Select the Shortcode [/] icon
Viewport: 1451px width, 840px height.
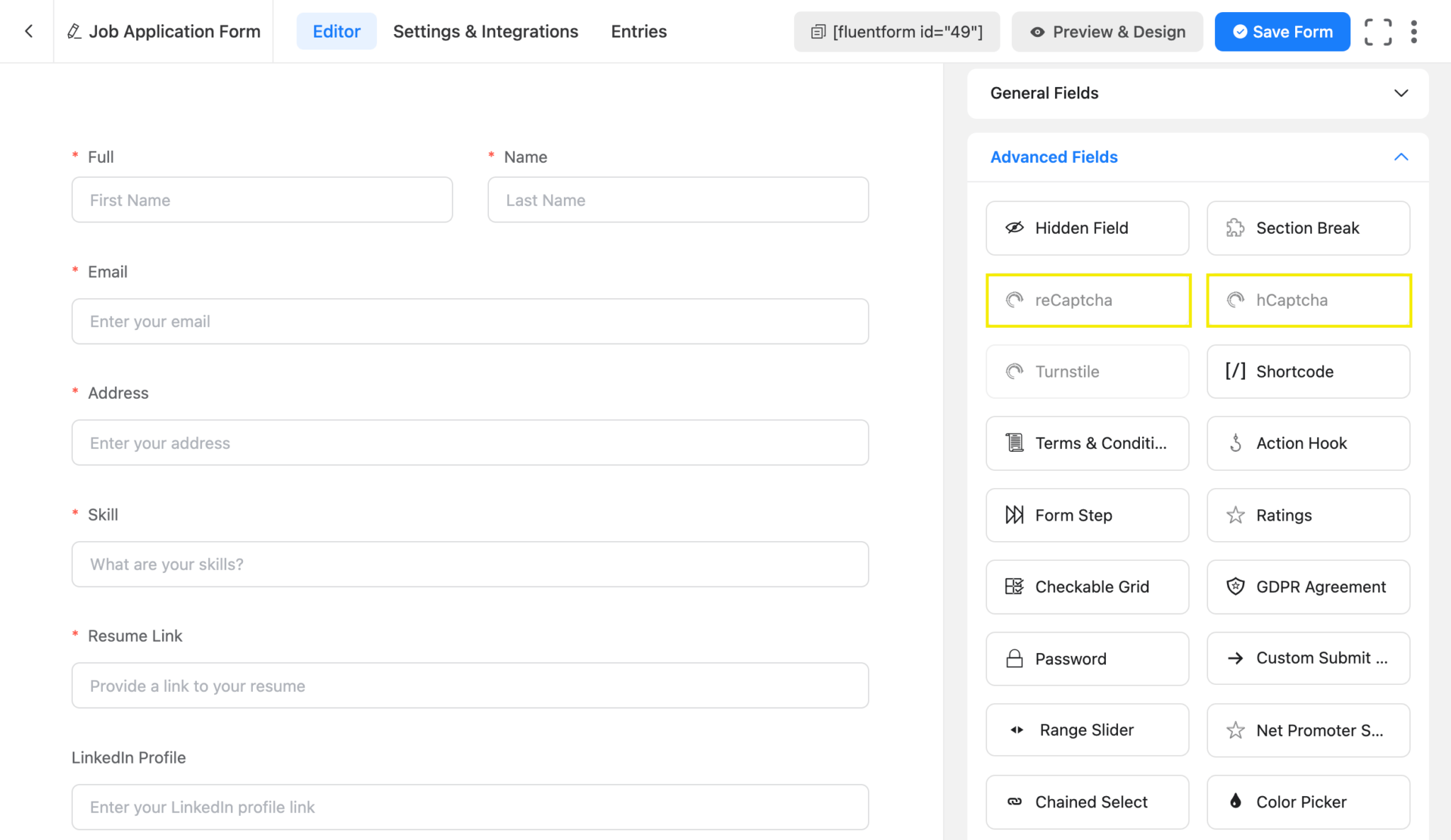tap(1236, 371)
